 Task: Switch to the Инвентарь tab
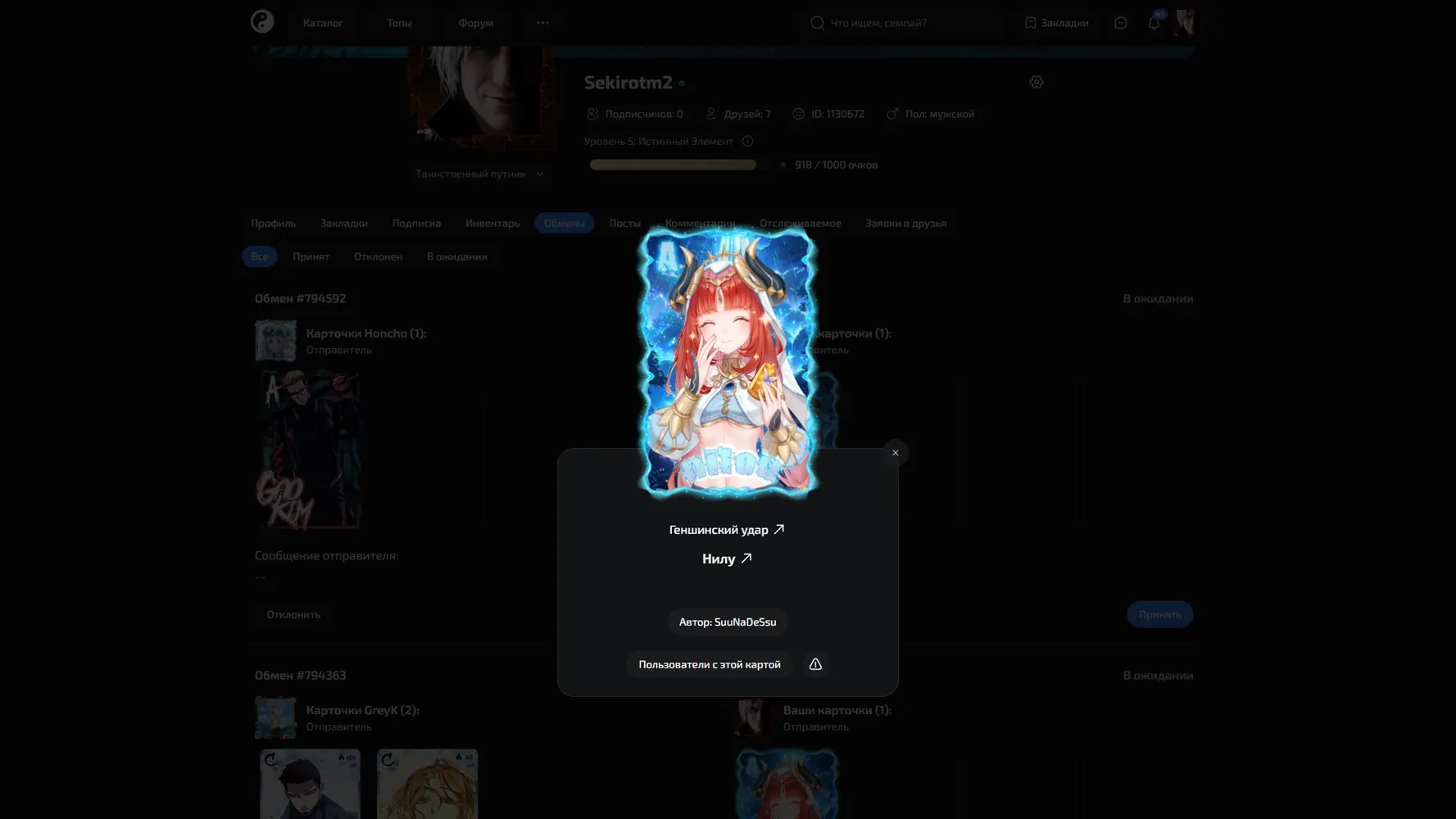click(492, 223)
